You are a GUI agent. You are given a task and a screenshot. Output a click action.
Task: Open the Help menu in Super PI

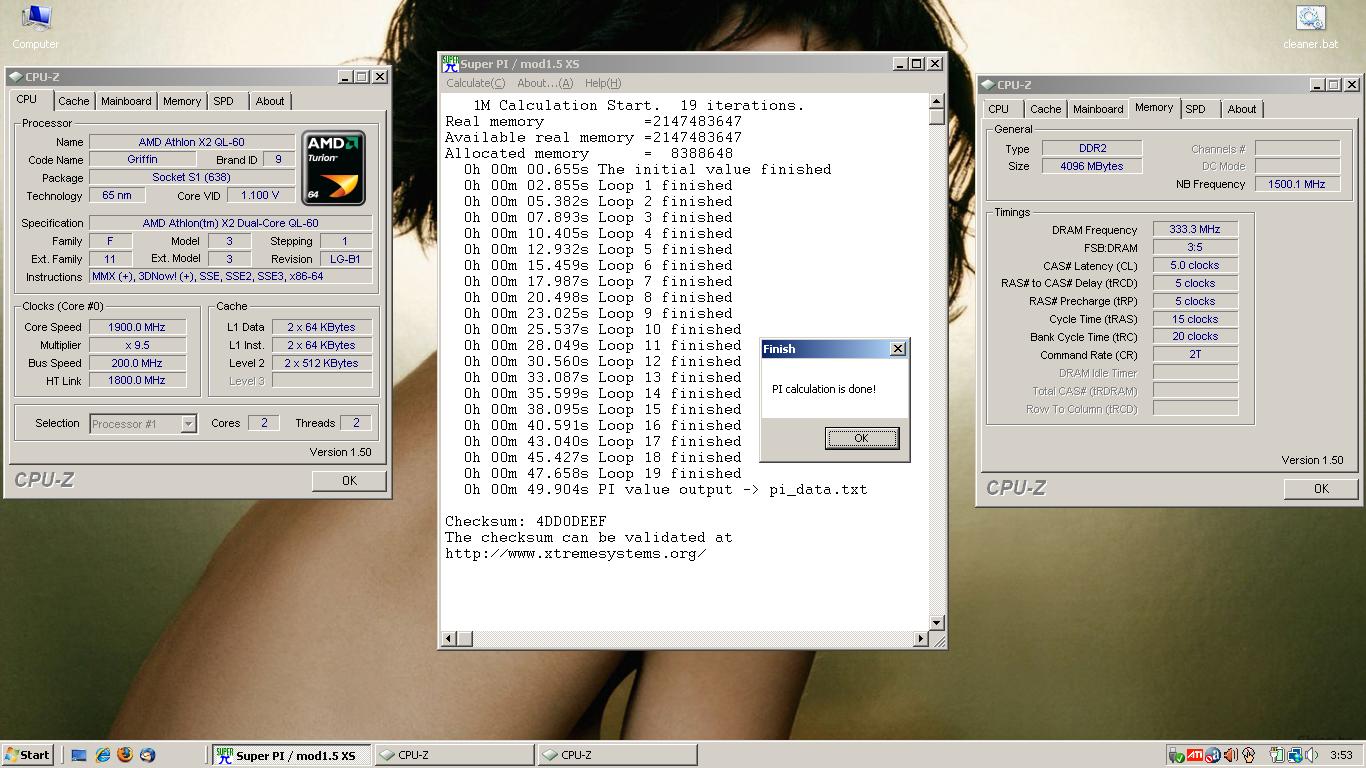point(603,83)
